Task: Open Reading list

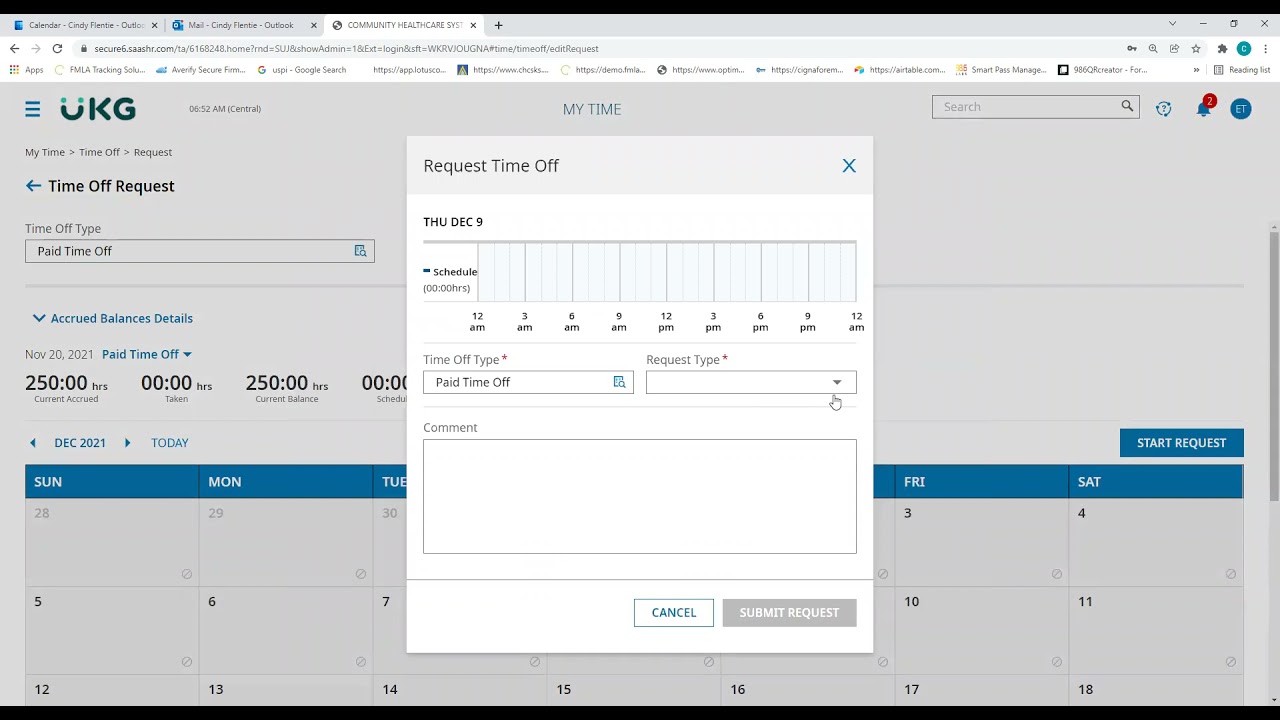Action: 1242,70
